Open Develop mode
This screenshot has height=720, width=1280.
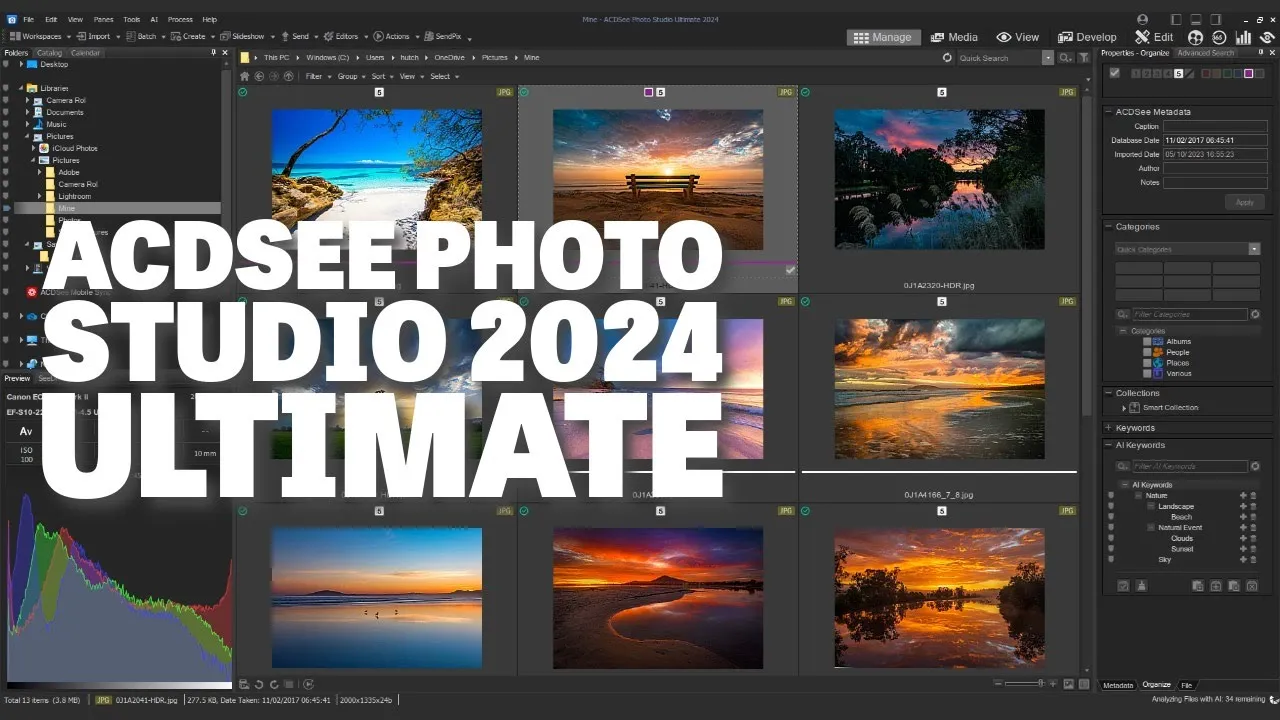pos(1087,37)
